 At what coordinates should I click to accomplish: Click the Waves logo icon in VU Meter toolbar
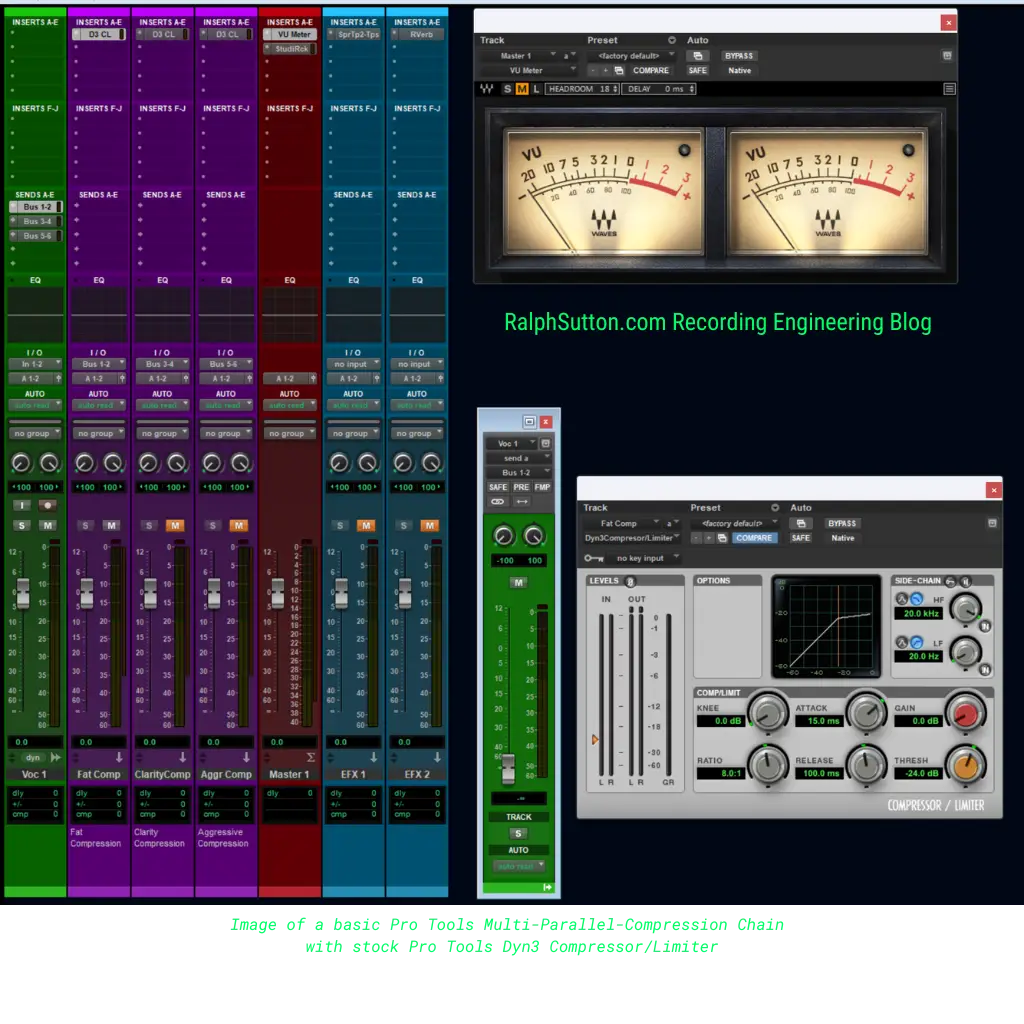[x=487, y=89]
